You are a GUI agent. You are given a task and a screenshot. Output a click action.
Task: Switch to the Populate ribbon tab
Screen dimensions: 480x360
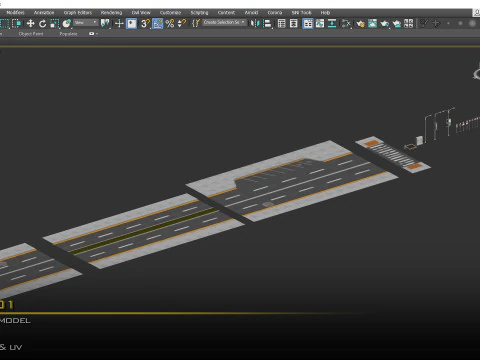(68, 34)
